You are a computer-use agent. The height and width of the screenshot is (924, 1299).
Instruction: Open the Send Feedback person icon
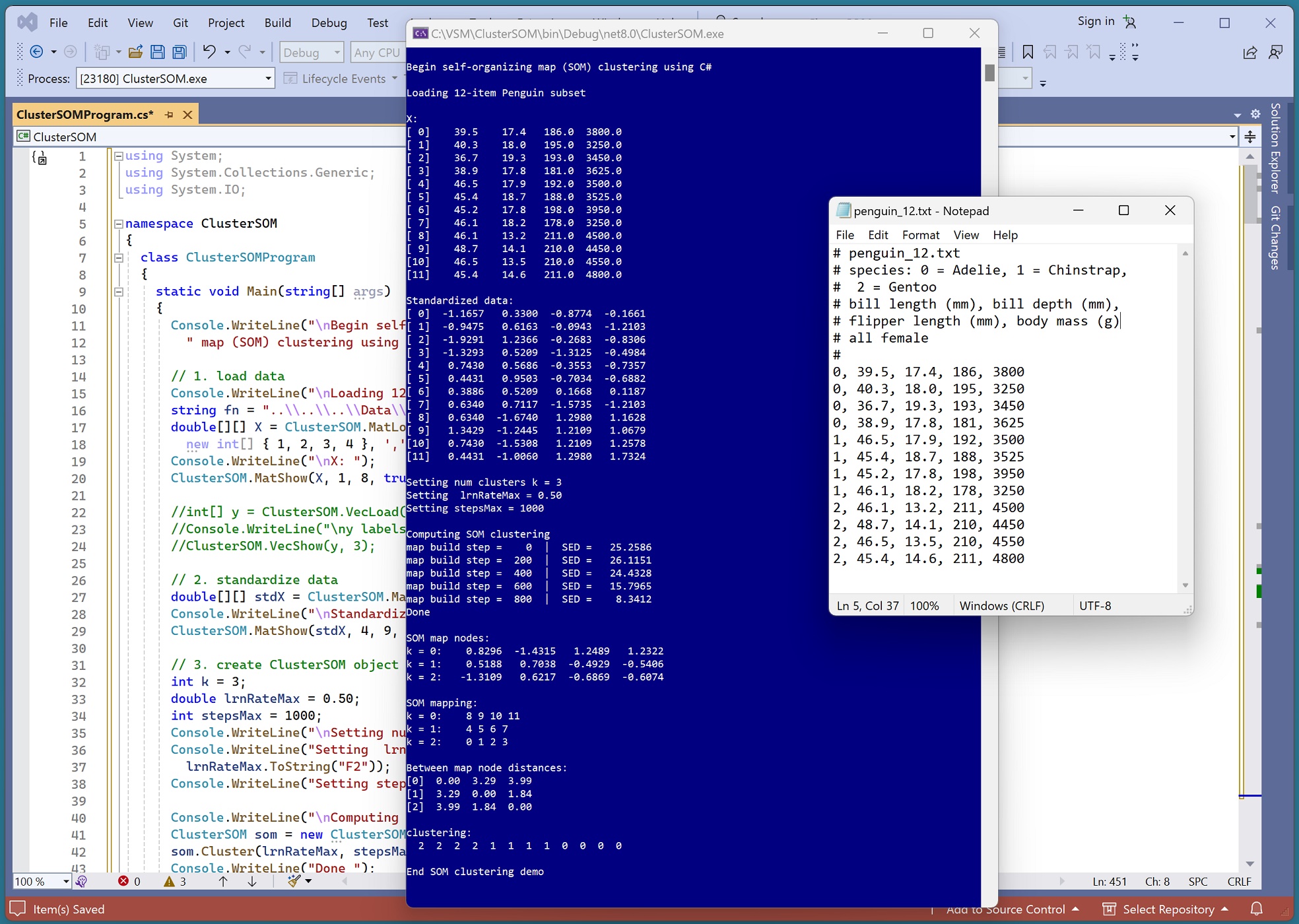[1276, 53]
